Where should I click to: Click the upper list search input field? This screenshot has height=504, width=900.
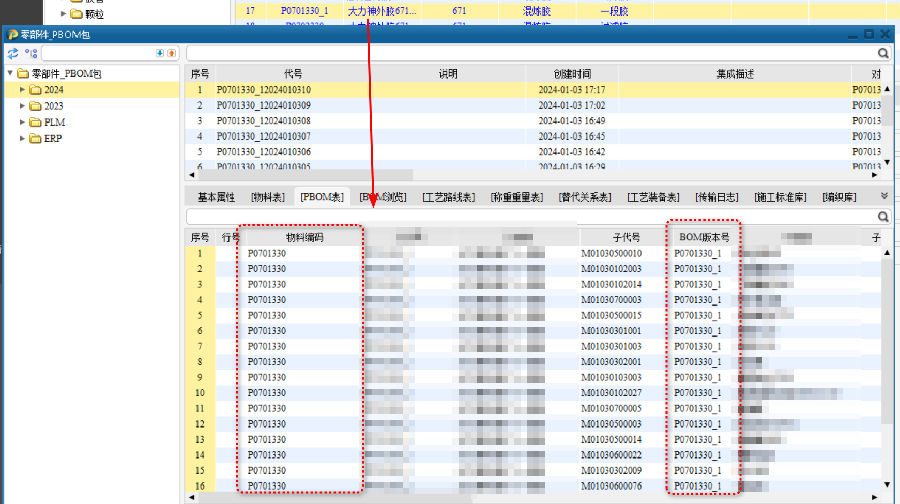click(x=532, y=53)
